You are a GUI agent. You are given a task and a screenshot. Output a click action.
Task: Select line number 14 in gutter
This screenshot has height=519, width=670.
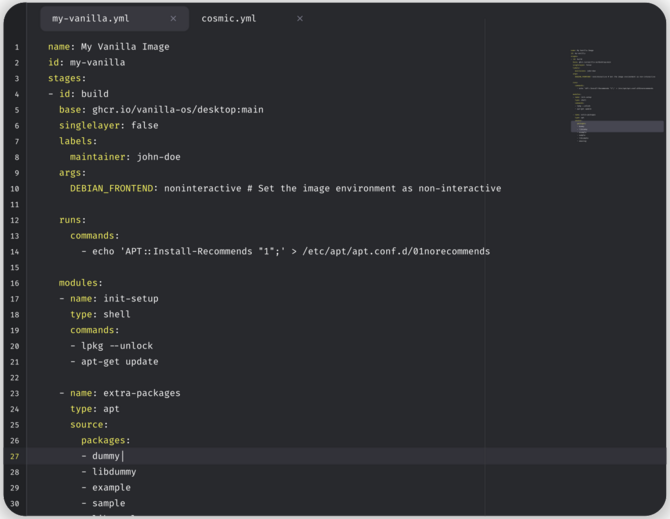tap(15, 252)
